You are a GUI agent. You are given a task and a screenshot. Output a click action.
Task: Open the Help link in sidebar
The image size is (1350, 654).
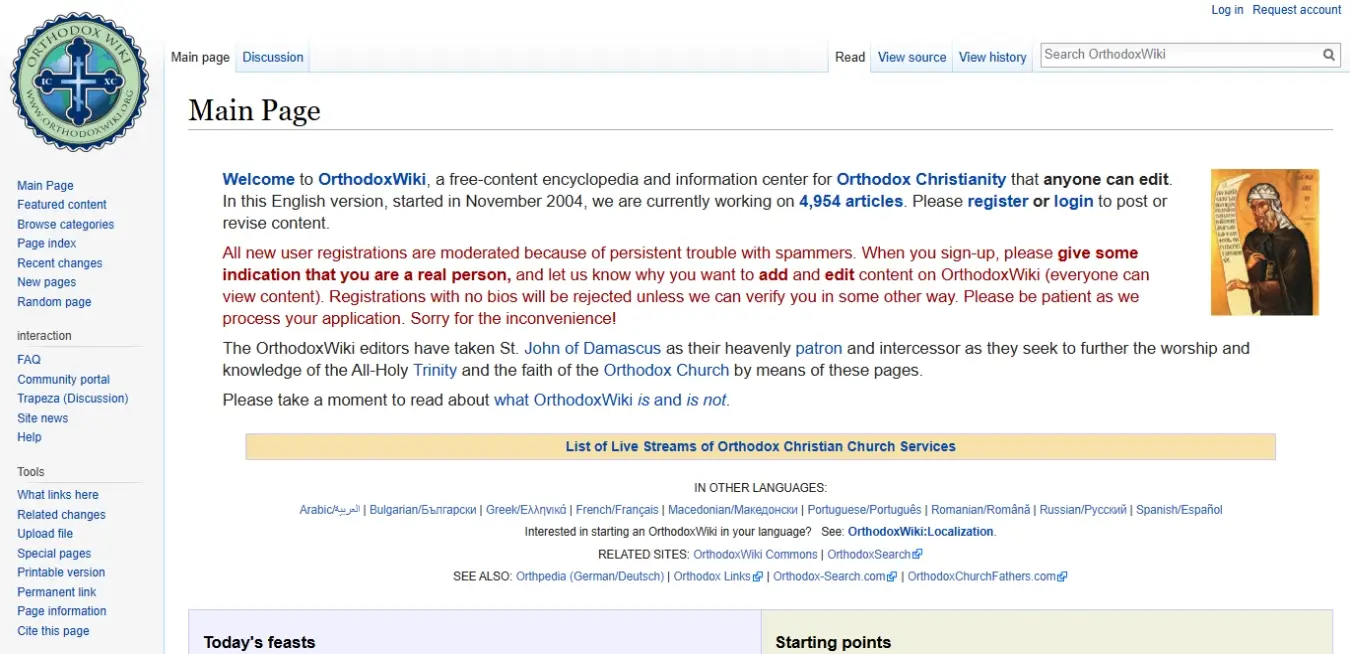(29, 437)
